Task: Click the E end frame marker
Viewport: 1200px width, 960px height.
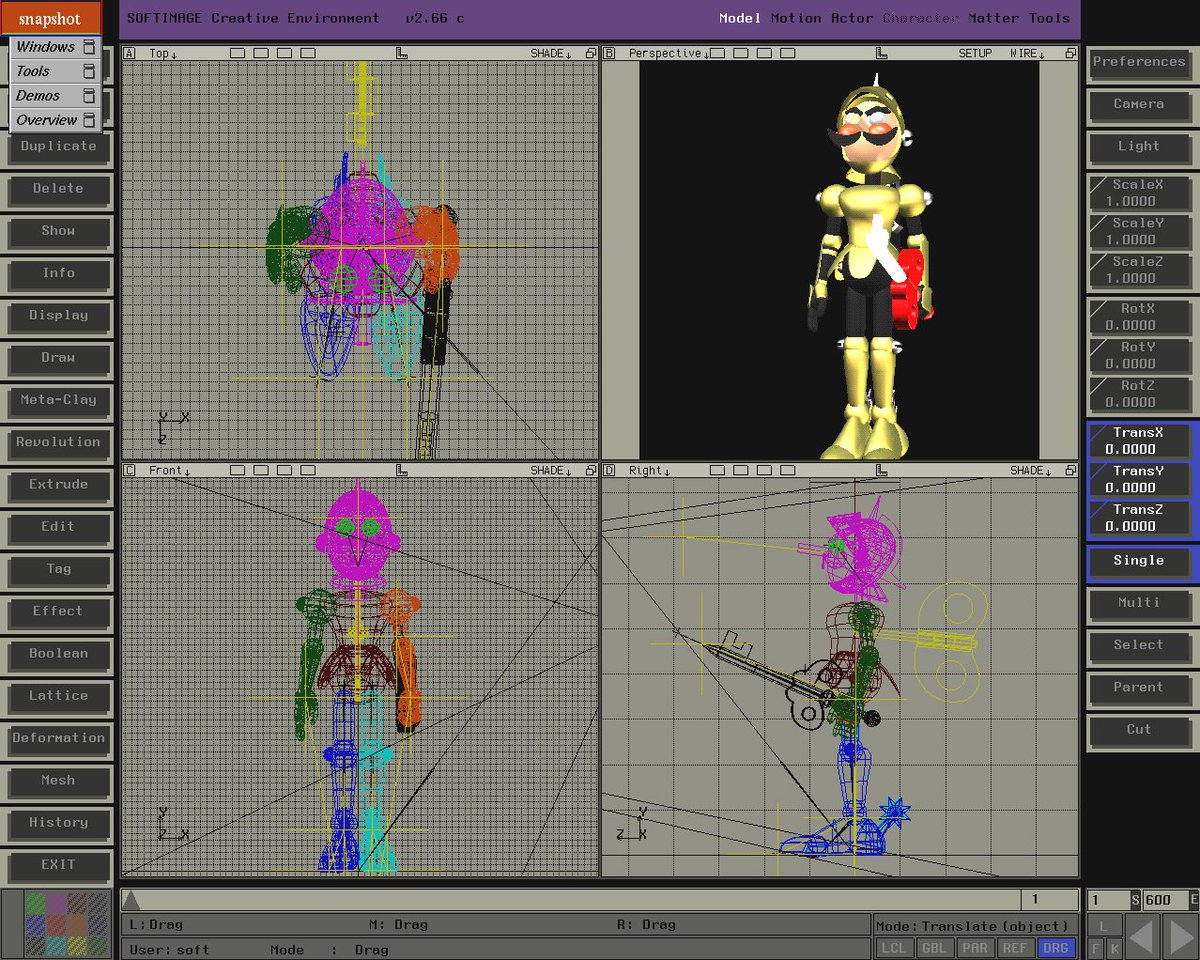Action: point(1193,900)
